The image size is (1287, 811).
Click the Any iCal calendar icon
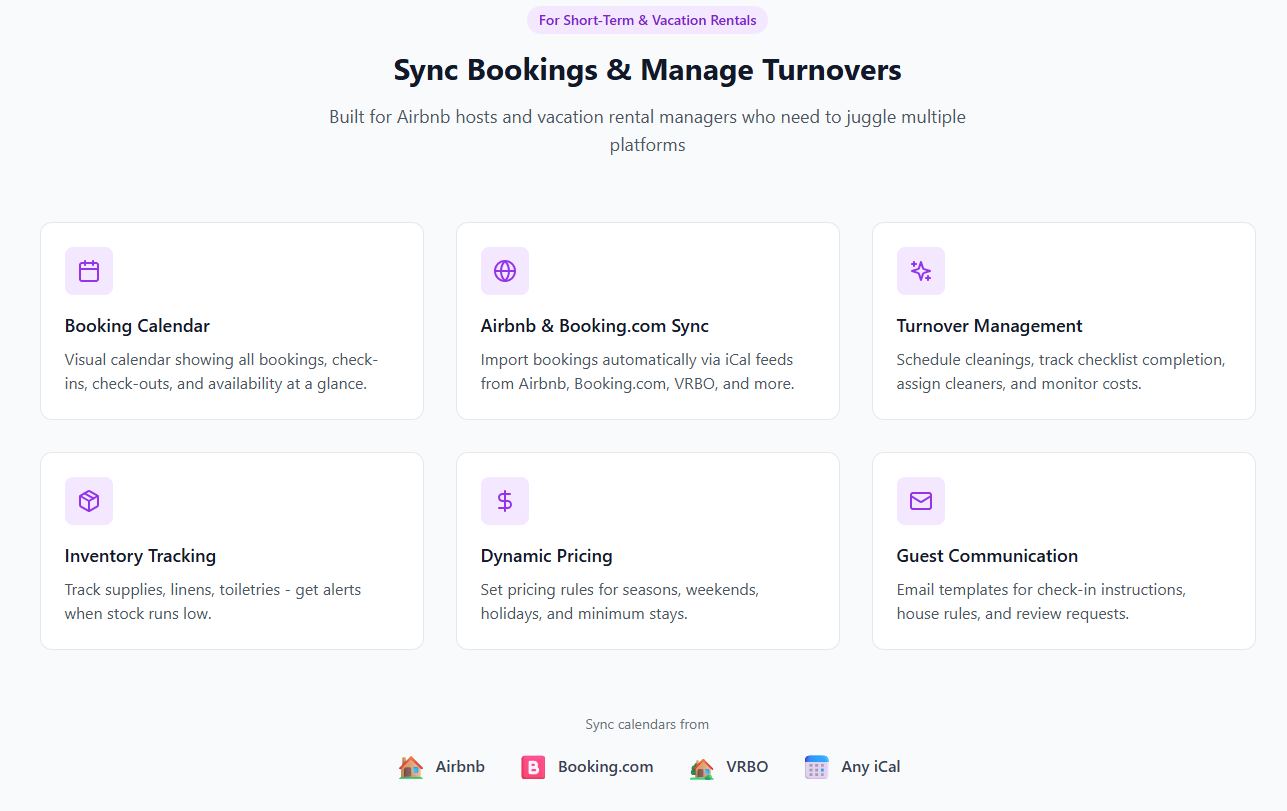817,767
